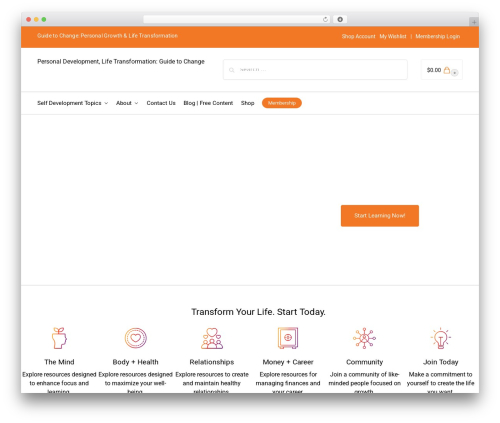Open Relationships heading link
The image size is (500, 423).
[x=212, y=362]
